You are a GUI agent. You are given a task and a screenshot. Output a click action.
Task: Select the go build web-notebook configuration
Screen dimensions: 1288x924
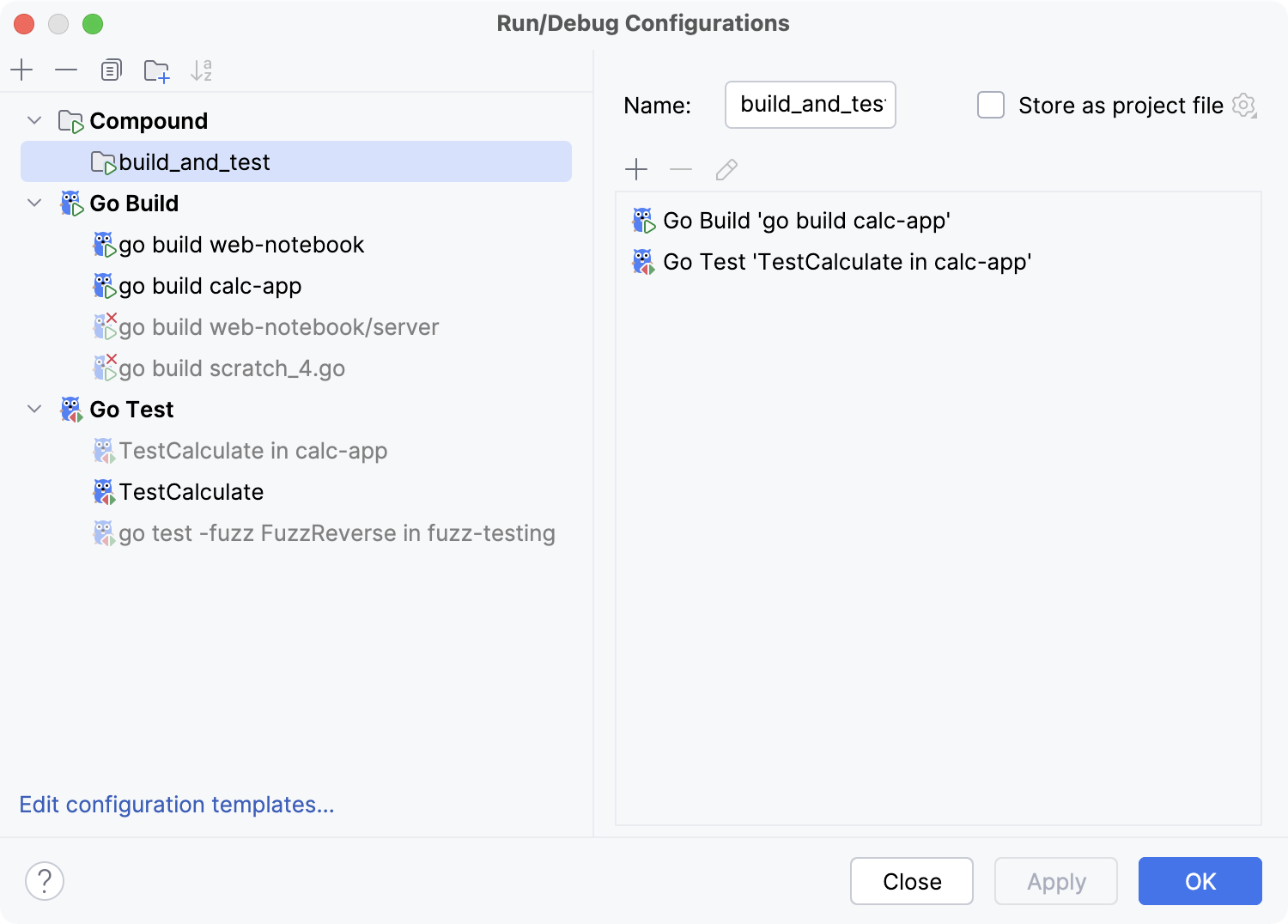[241, 244]
